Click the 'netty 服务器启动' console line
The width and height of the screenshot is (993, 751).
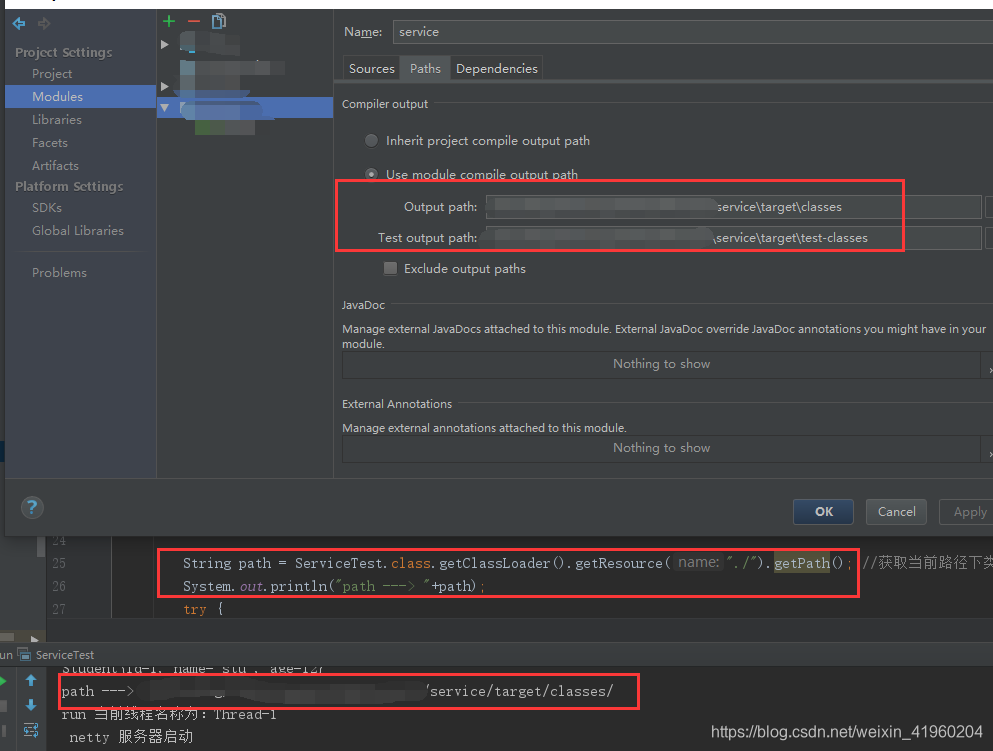coord(131,736)
